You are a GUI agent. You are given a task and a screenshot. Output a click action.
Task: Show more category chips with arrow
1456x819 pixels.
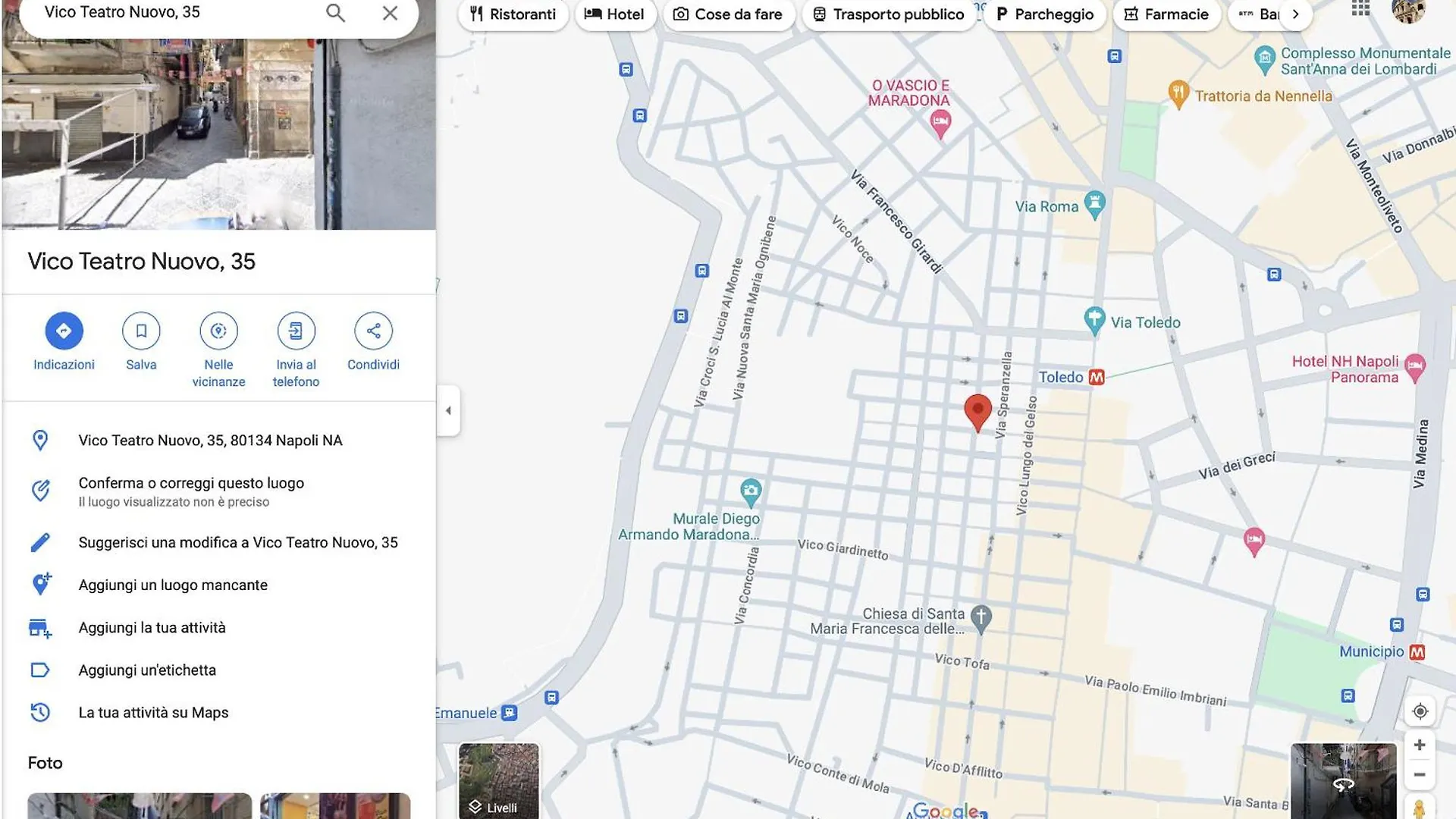coord(1296,14)
